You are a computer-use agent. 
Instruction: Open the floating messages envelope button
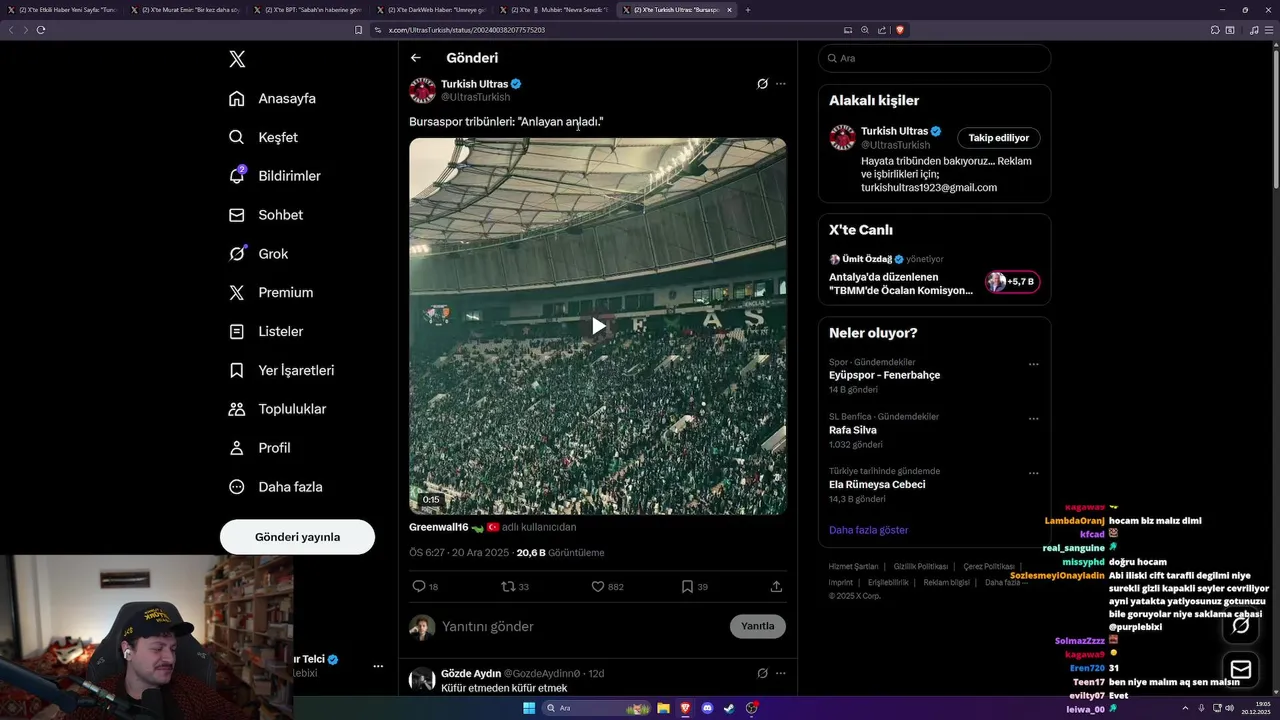[x=1241, y=669]
